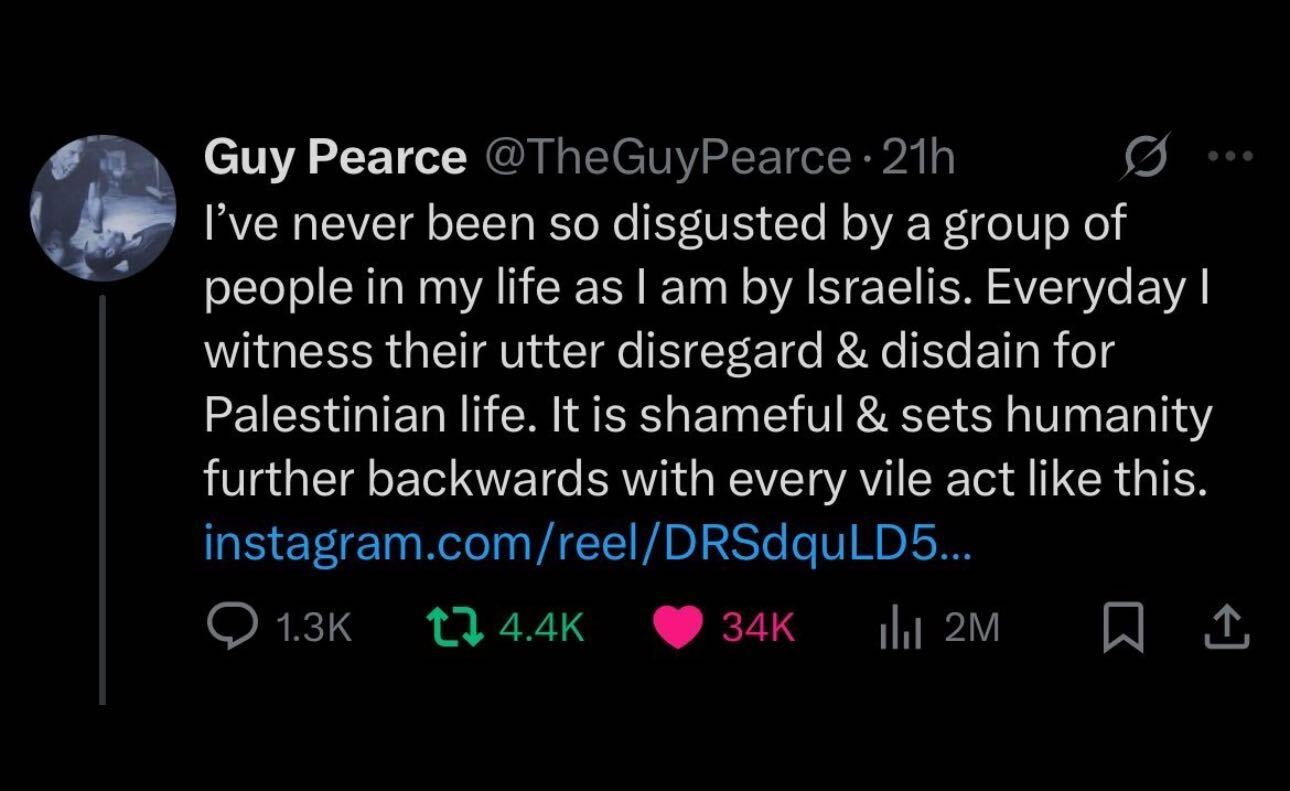Screen dimensions: 1290x791
Task: Click the reply speech bubble icon
Action: point(232,626)
